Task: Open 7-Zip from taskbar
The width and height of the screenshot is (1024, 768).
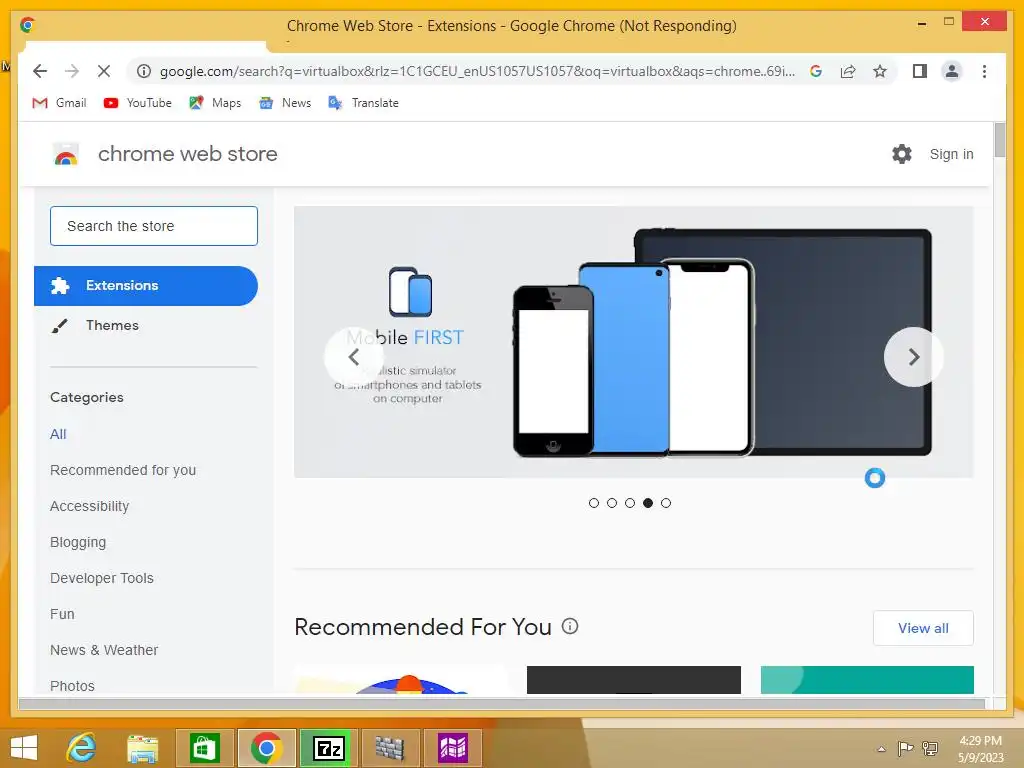Action: pyautogui.click(x=329, y=748)
